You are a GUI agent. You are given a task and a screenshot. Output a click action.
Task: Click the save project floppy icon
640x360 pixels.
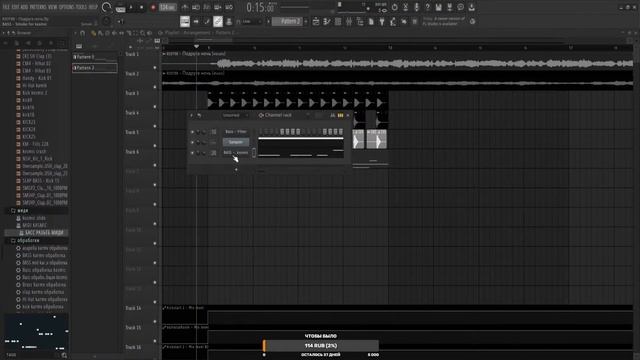(x=438, y=7)
